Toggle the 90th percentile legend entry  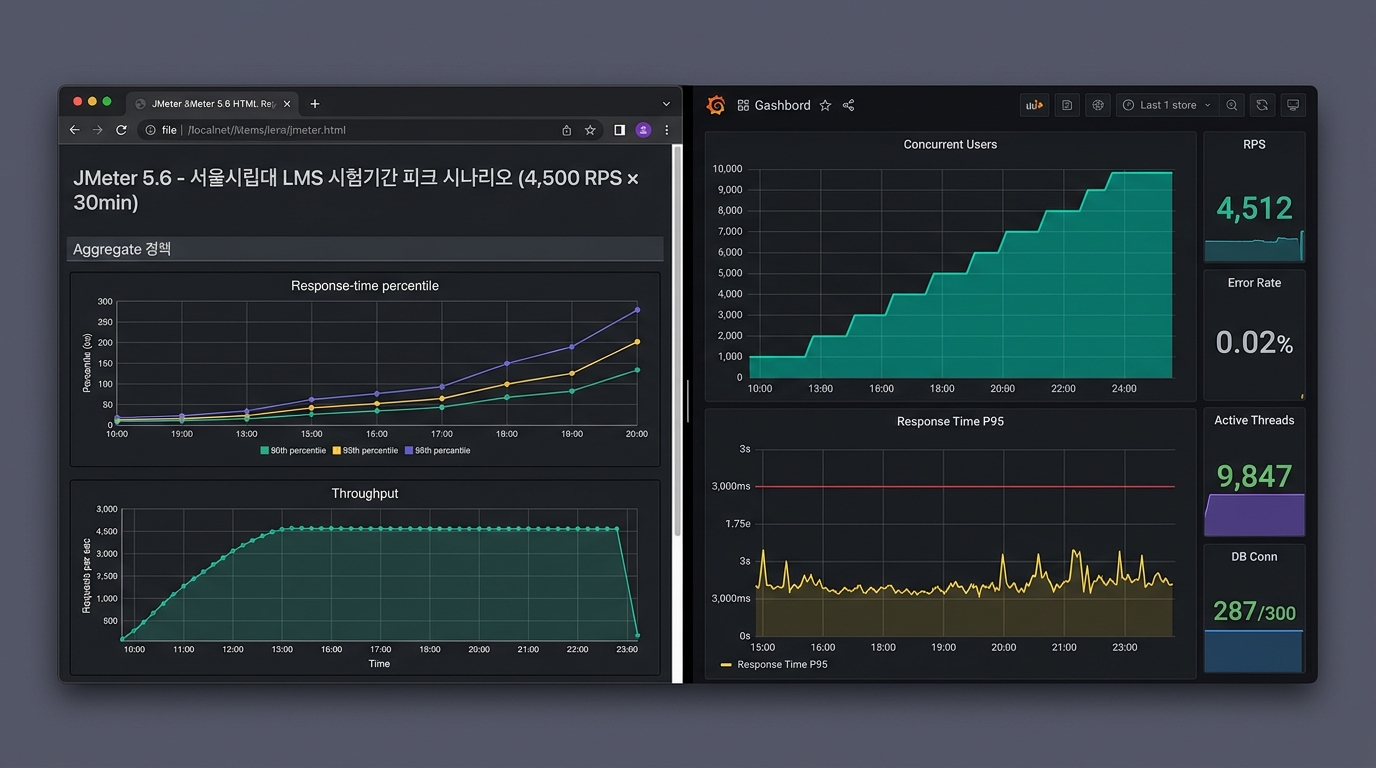point(293,451)
